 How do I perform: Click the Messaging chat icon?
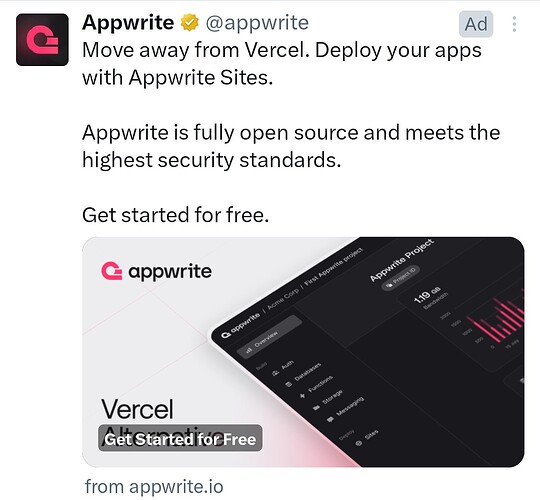tap(330, 420)
